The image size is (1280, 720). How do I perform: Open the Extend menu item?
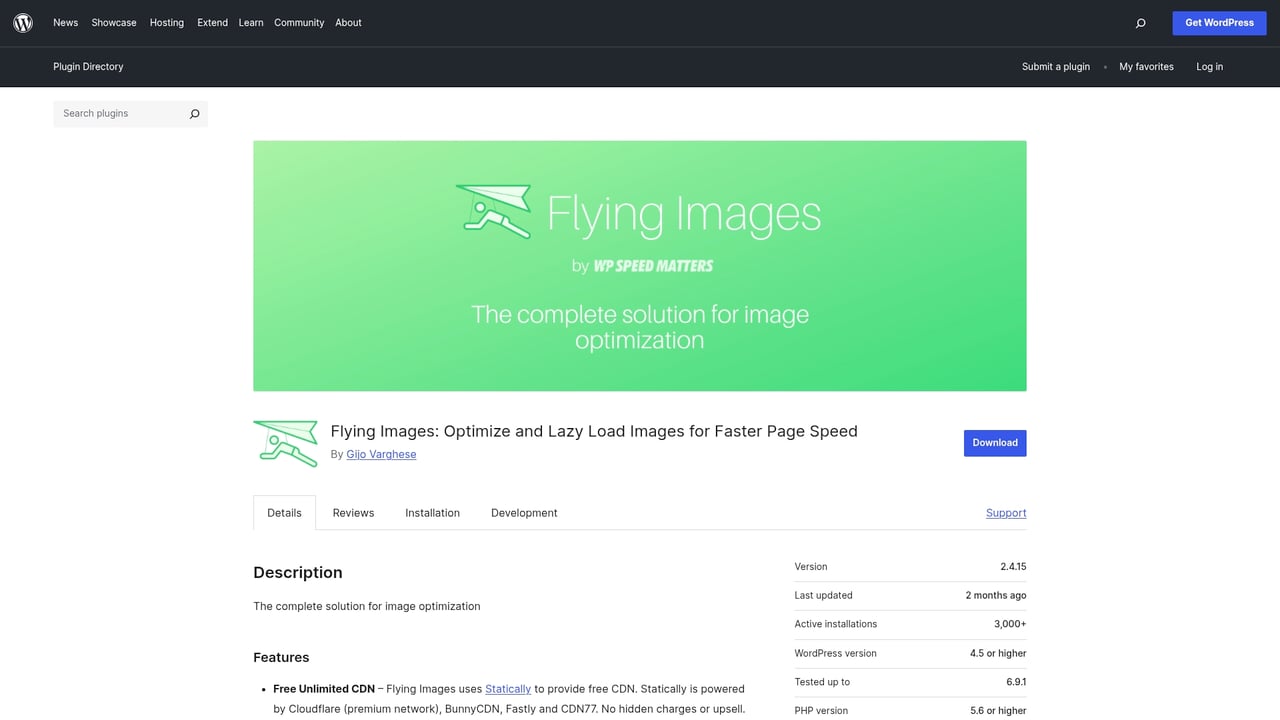pos(212,22)
